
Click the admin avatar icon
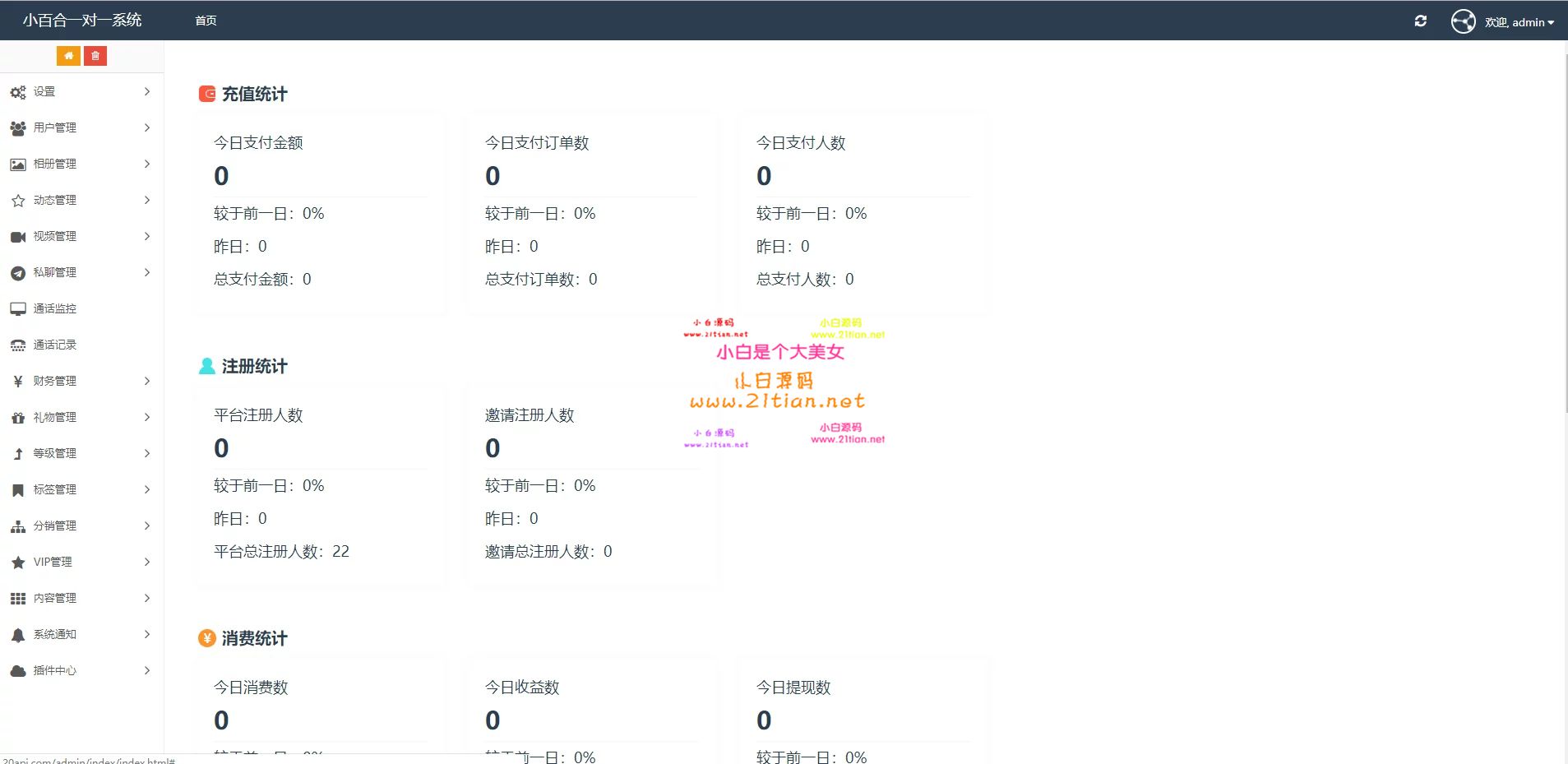click(1463, 21)
